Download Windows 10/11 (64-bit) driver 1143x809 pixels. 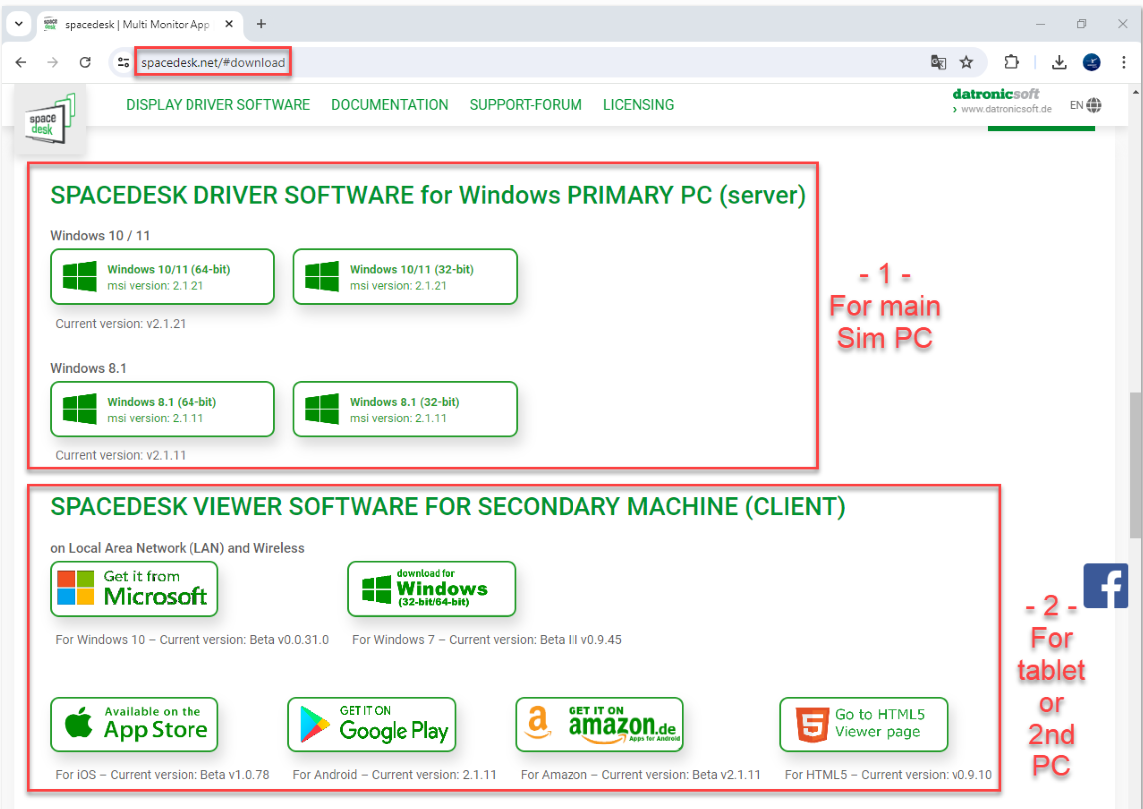(163, 277)
